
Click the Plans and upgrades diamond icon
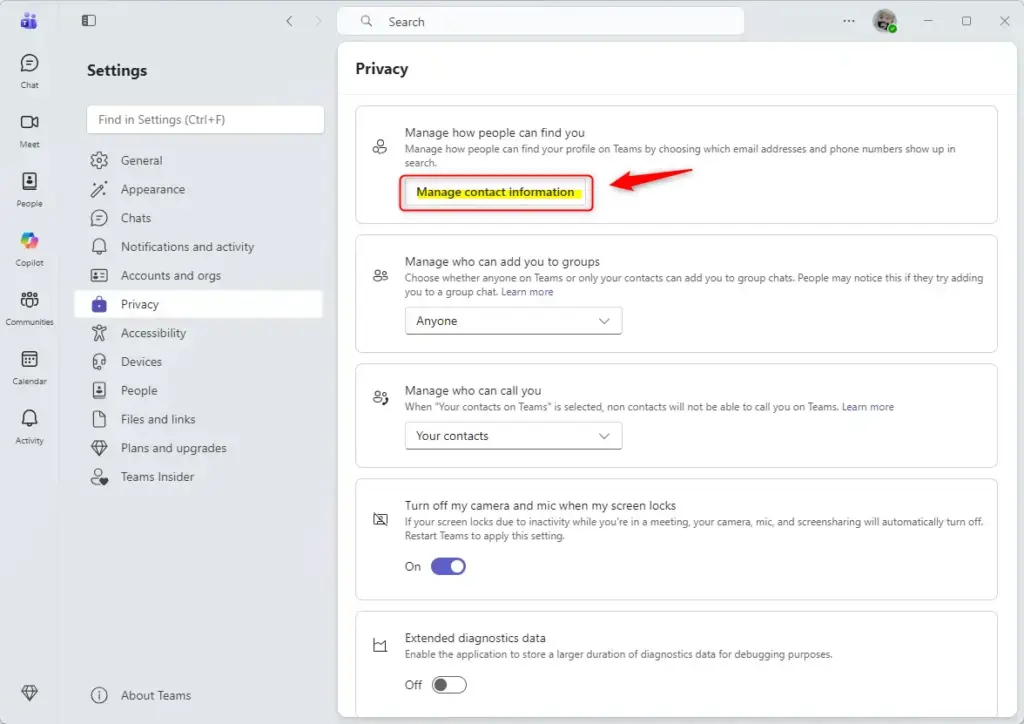pos(99,448)
